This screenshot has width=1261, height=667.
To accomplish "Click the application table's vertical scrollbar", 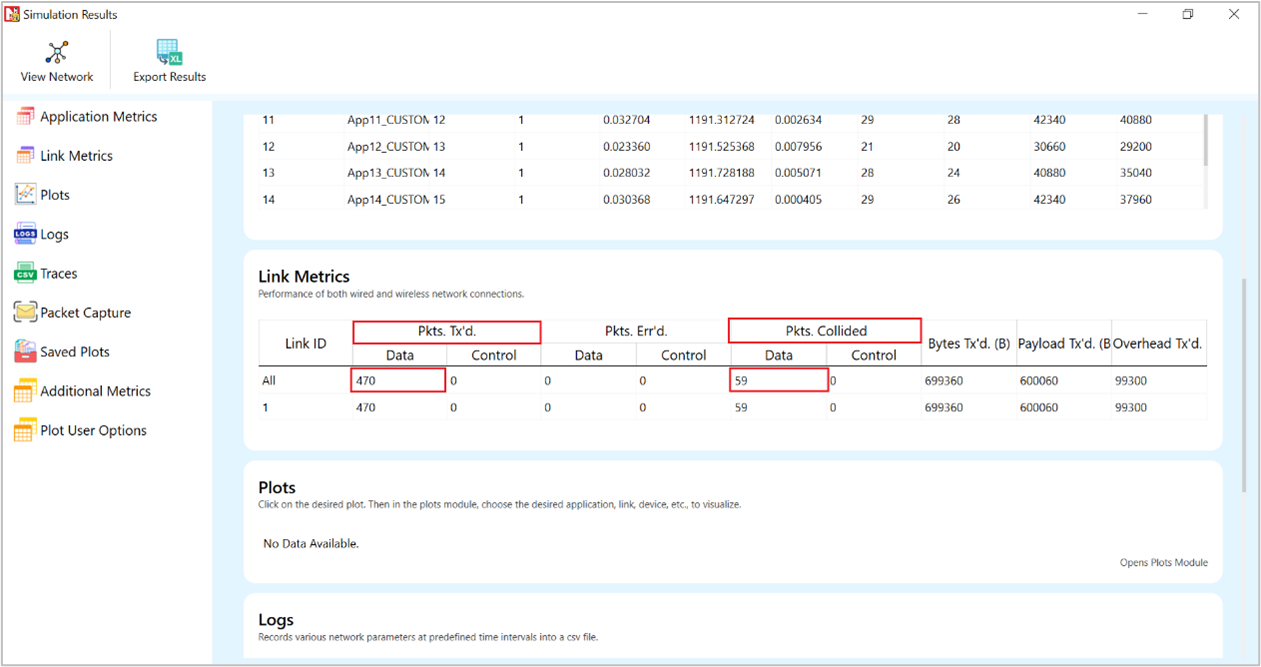I will (x=1206, y=140).
